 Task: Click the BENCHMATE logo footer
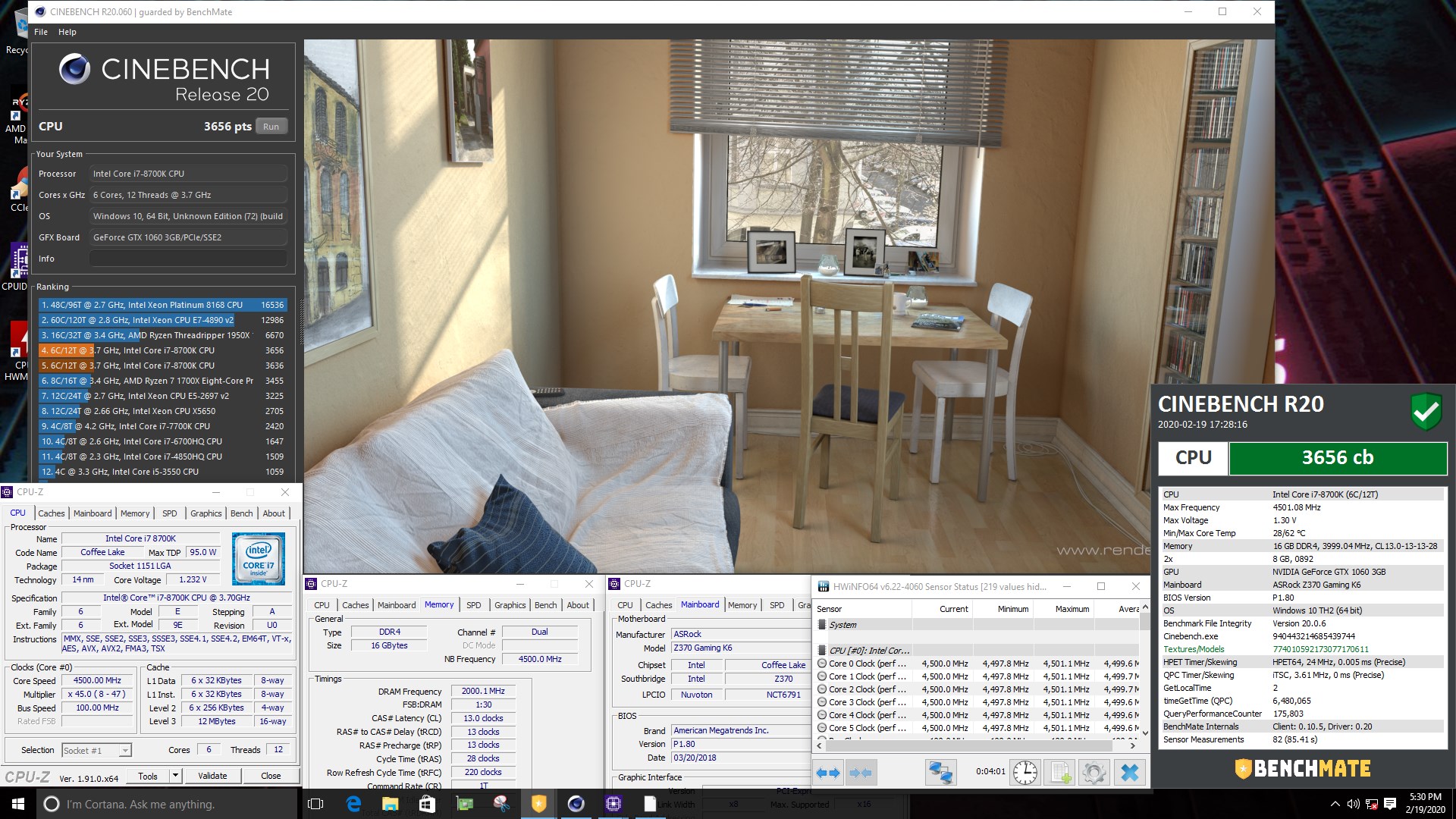coord(1302,769)
